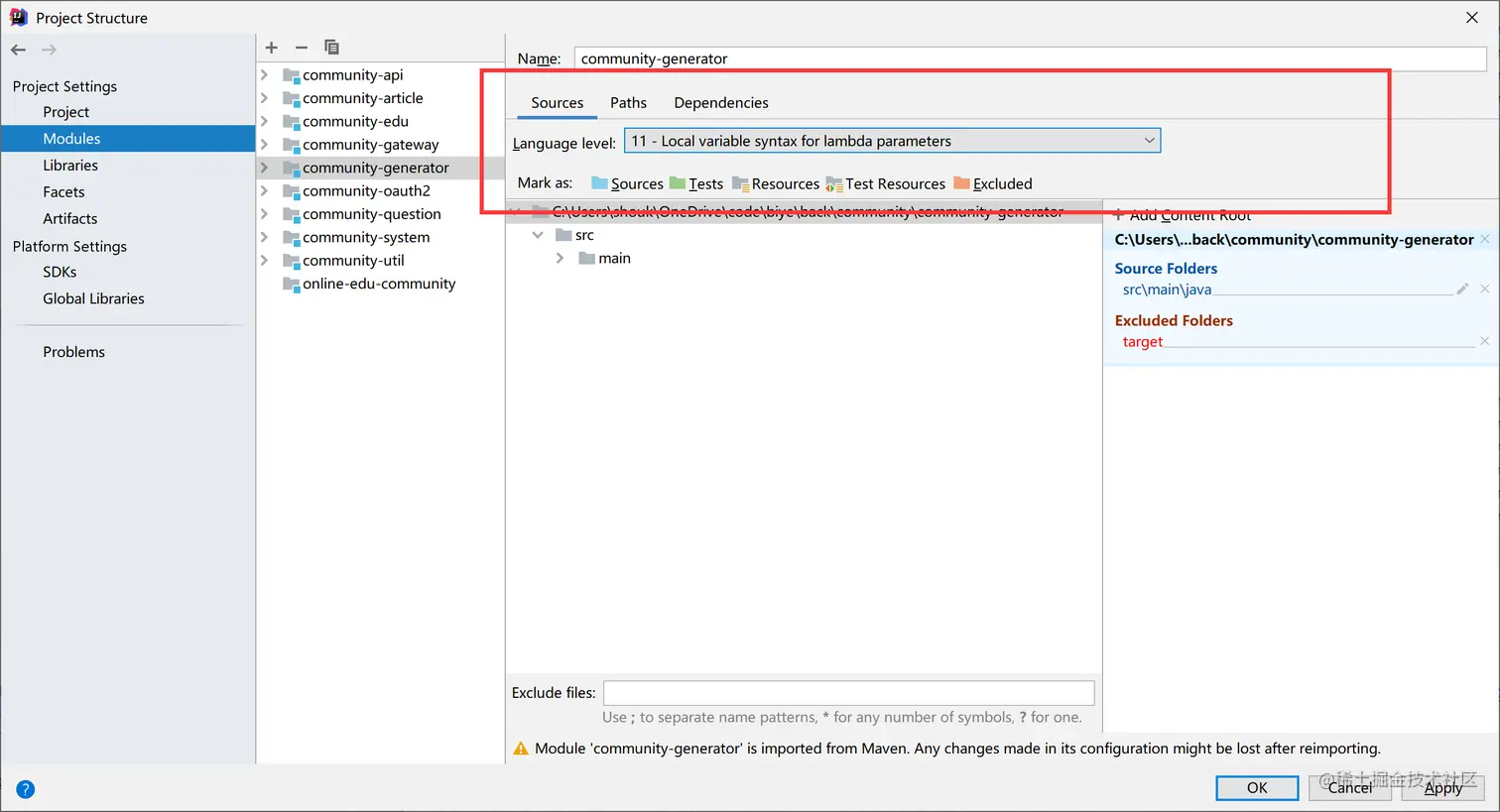Edit src\main\java source folder properties
Screen dimensions: 1500x812
pyautogui.click(x=1462, y=289)
